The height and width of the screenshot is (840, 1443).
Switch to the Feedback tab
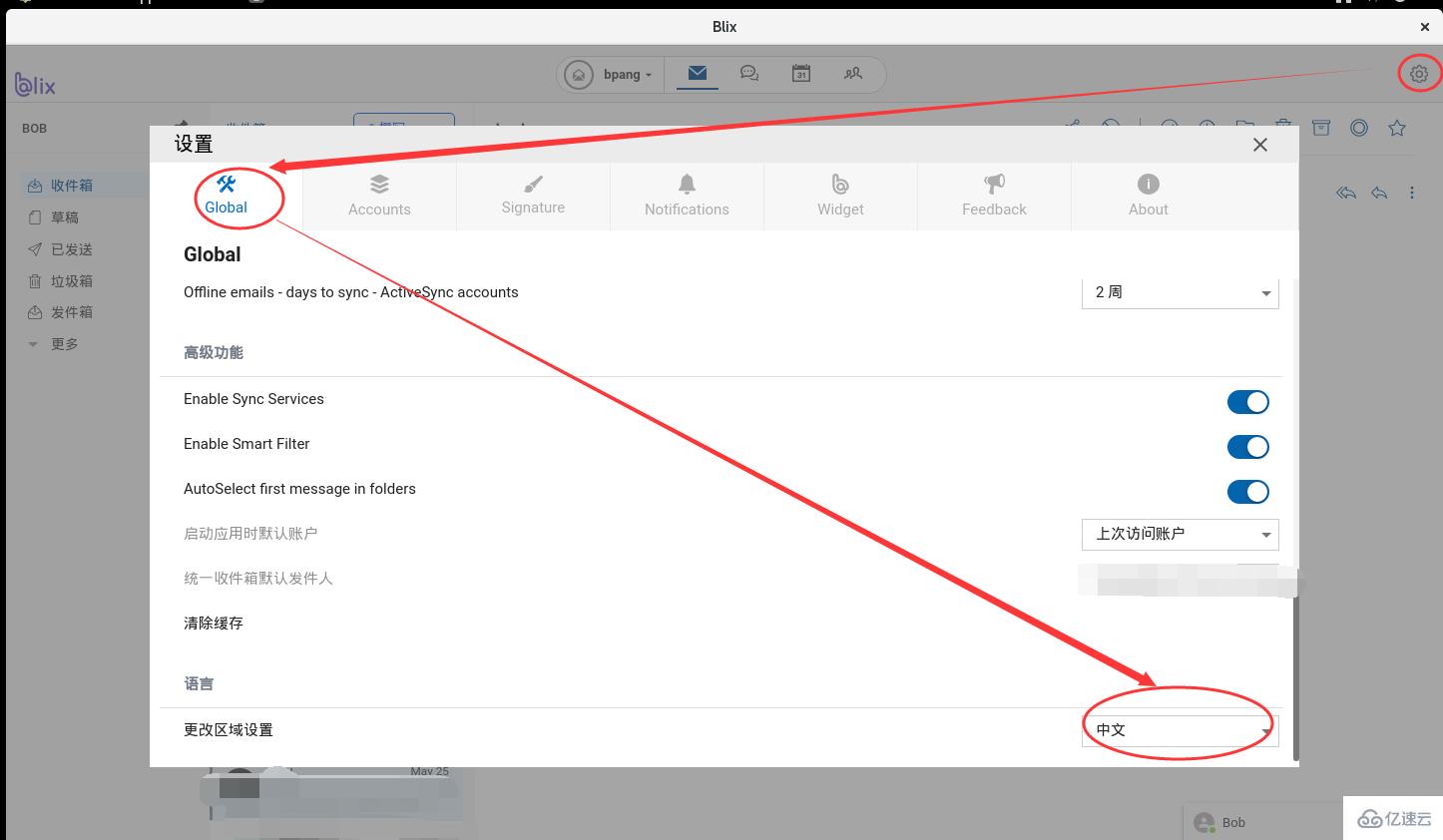(x=994, y=196)
